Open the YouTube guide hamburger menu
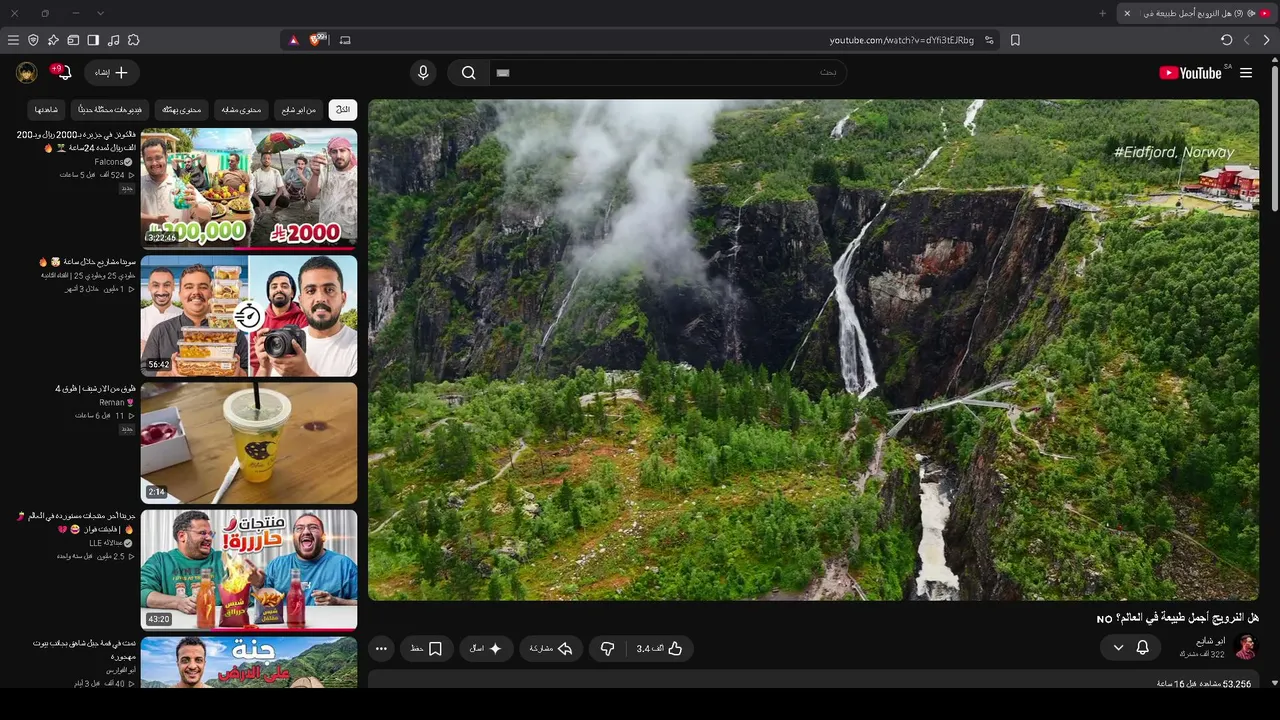The image size is (1280, 720). 1246,73
